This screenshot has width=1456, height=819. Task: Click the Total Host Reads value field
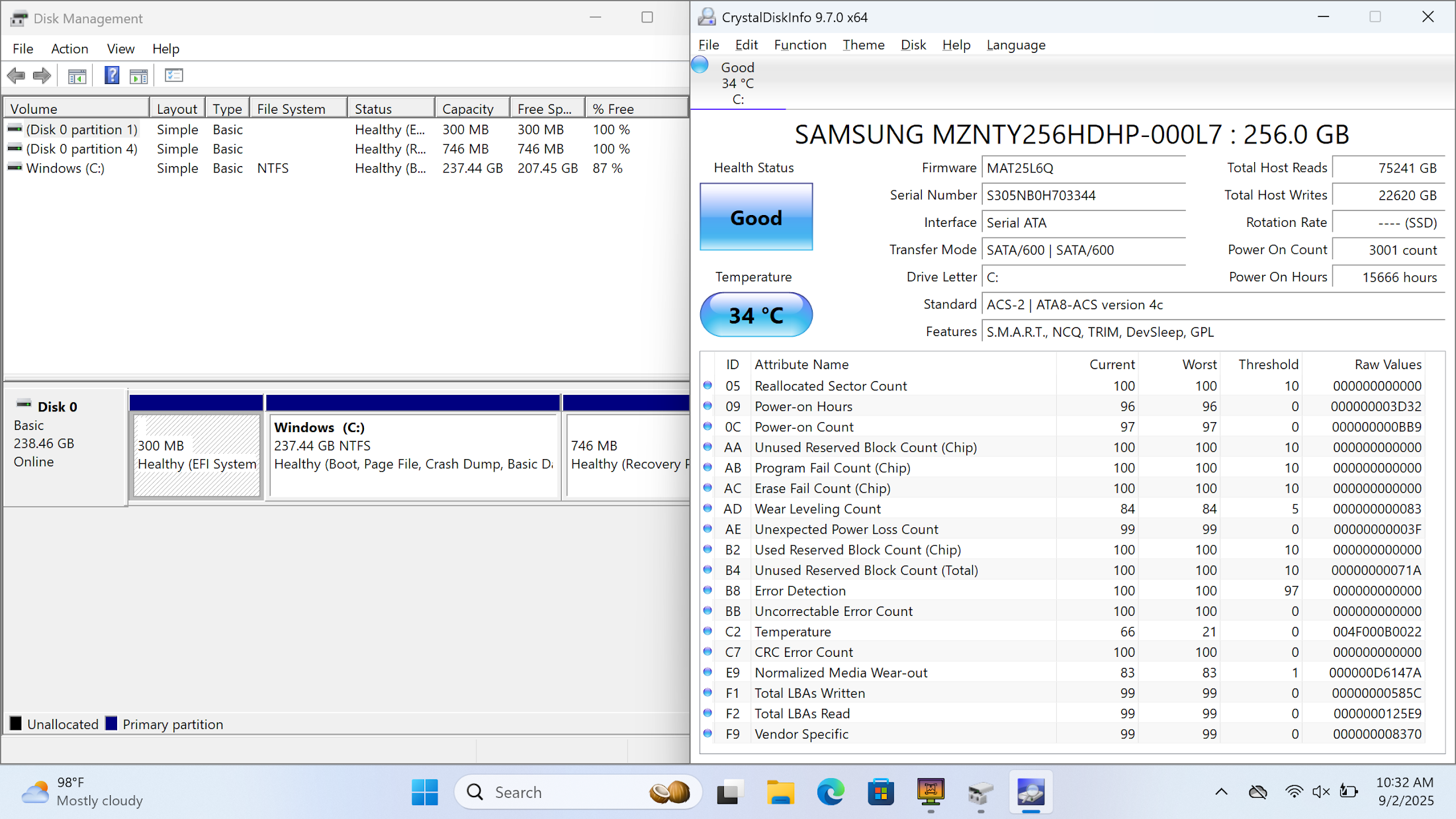click(x=1388, y=168)
